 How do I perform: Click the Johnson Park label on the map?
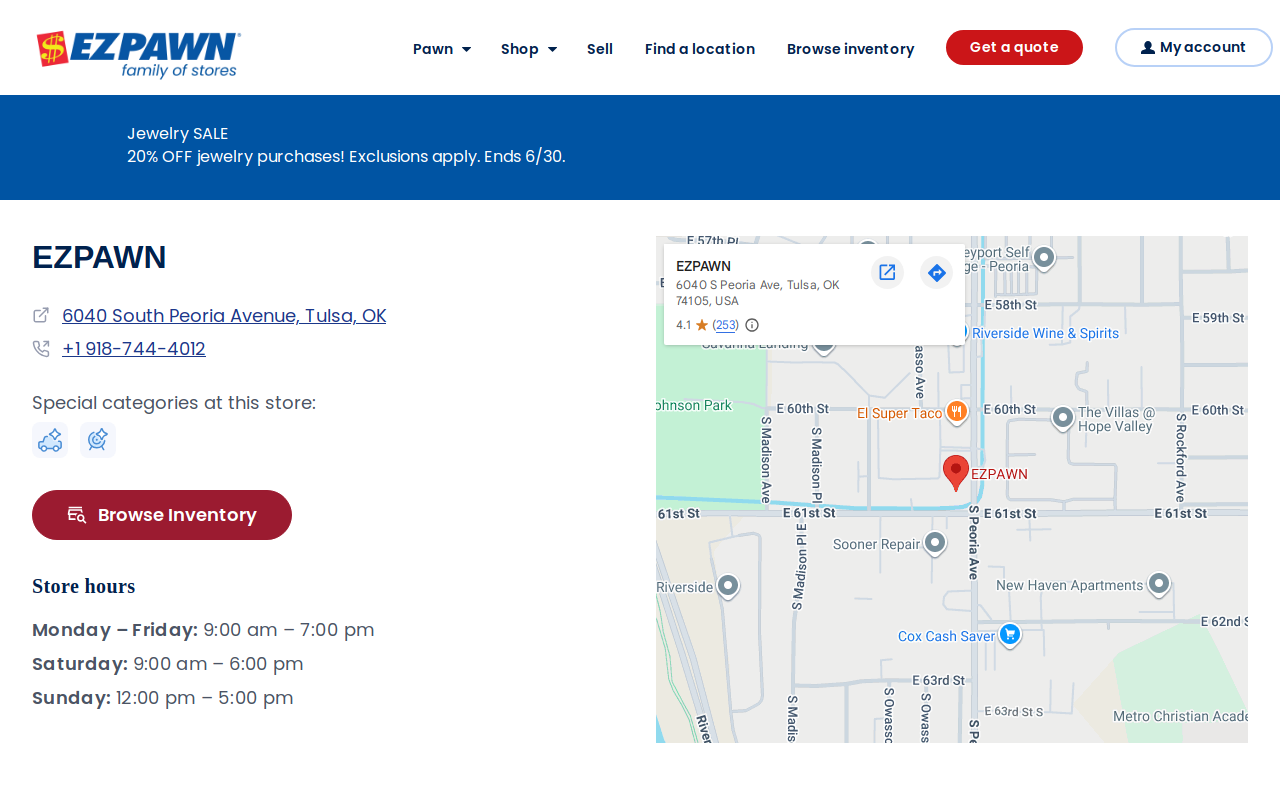(x=694, y=405)
